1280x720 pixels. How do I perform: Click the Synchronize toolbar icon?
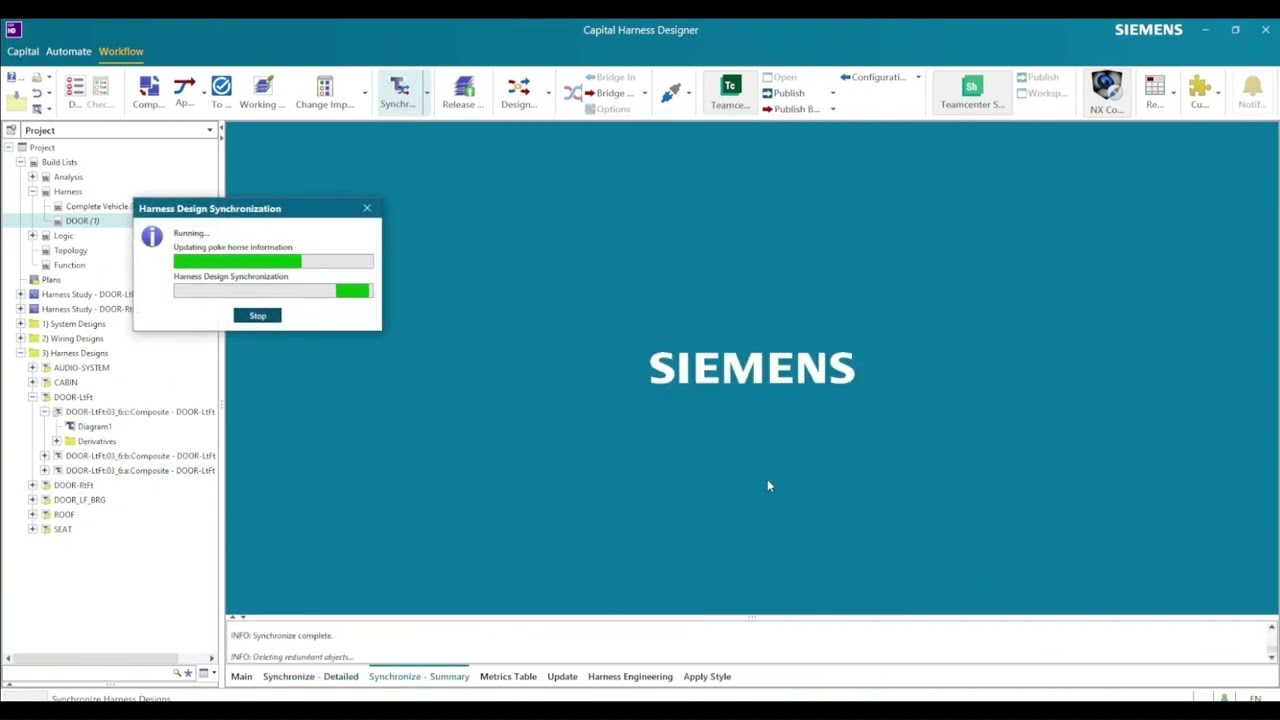[399, 87]
